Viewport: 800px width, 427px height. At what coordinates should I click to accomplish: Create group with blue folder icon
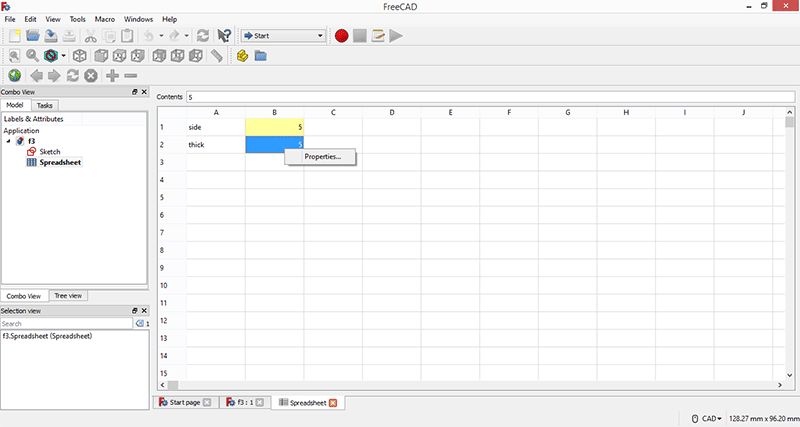pos(261,56)
